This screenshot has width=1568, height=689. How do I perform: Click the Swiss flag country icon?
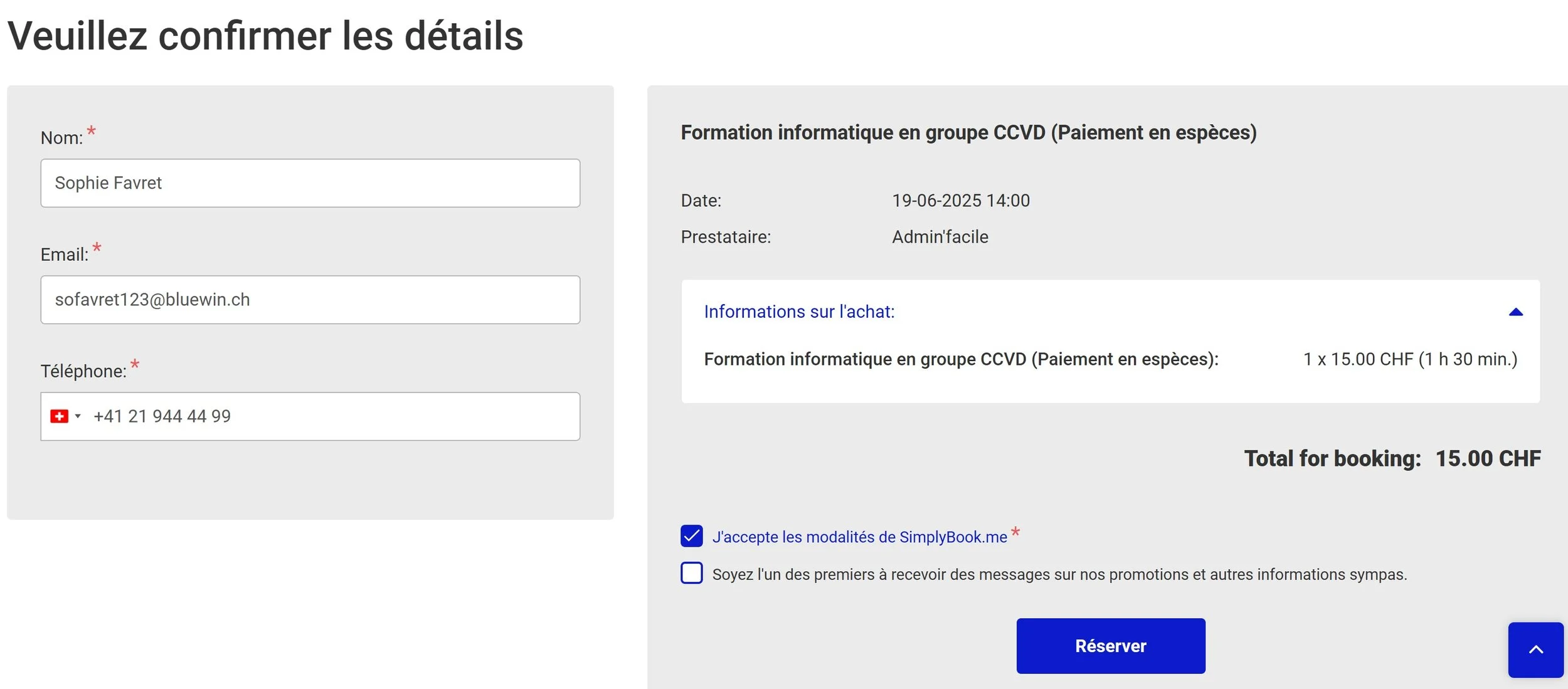[59, 416]
